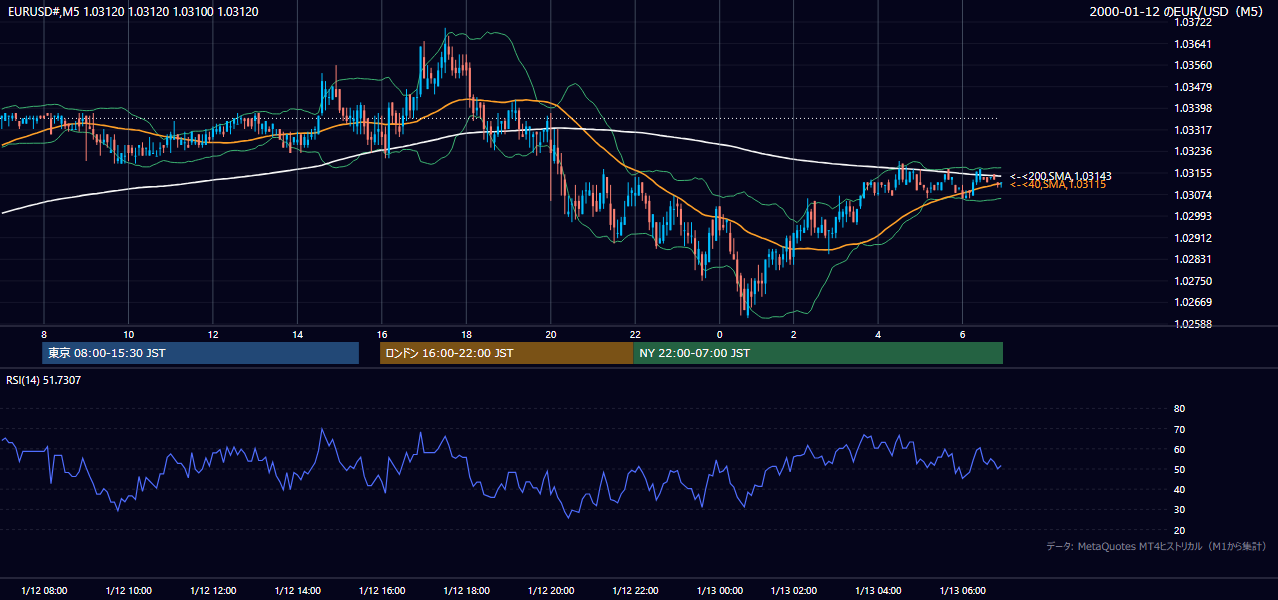
Task: Click RSI scale level 50
Action: tap(1179, 469)
